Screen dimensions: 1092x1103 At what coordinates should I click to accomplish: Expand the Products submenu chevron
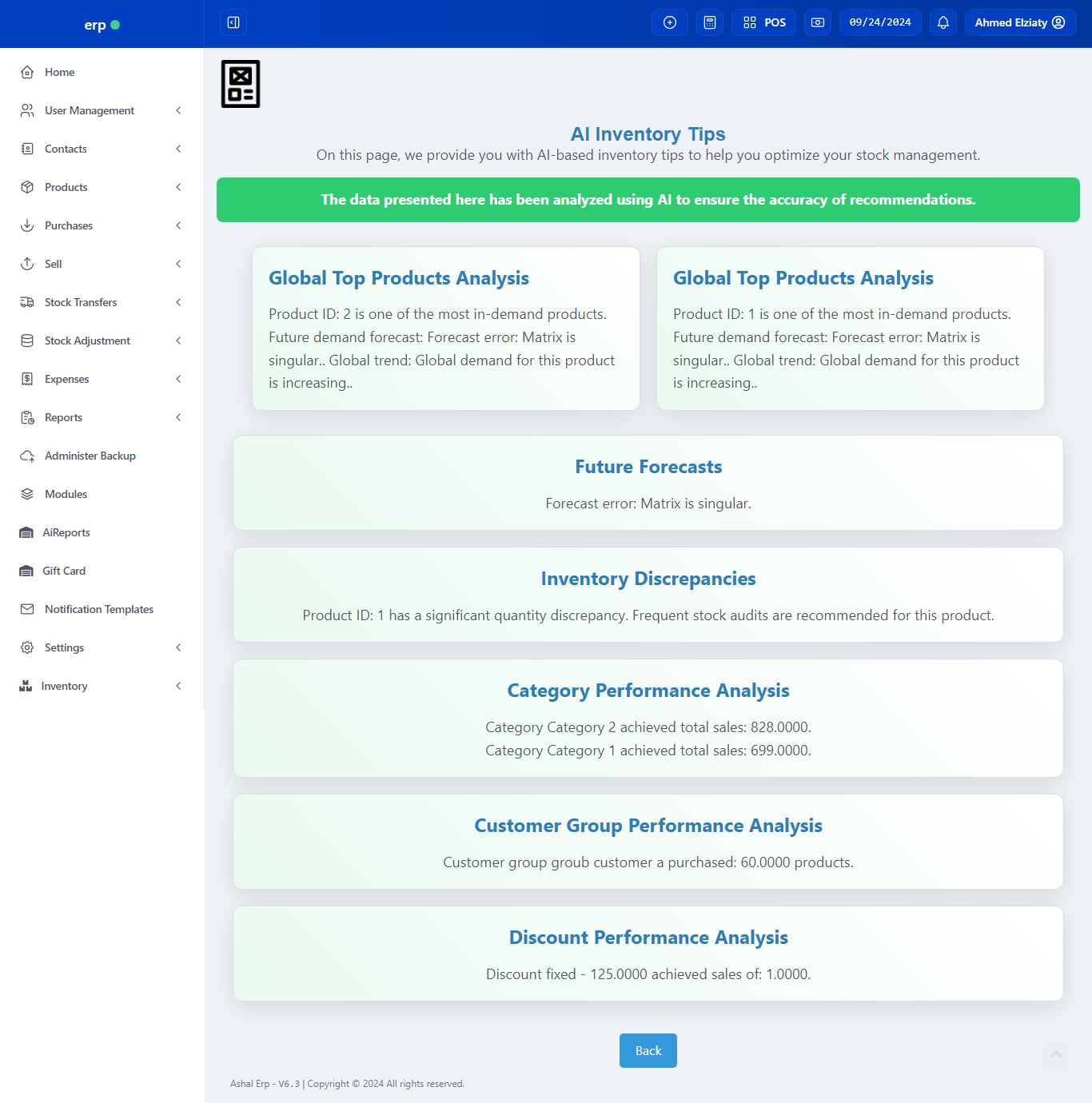[178, 187]
